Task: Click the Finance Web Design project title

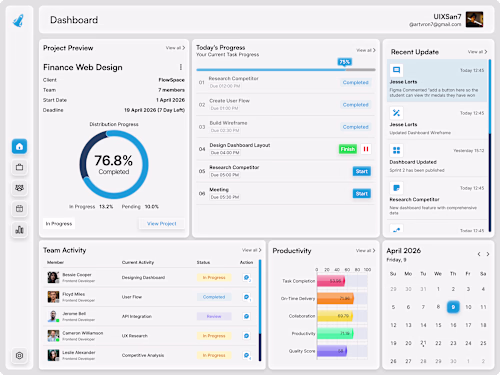Action: click(83, 67)
